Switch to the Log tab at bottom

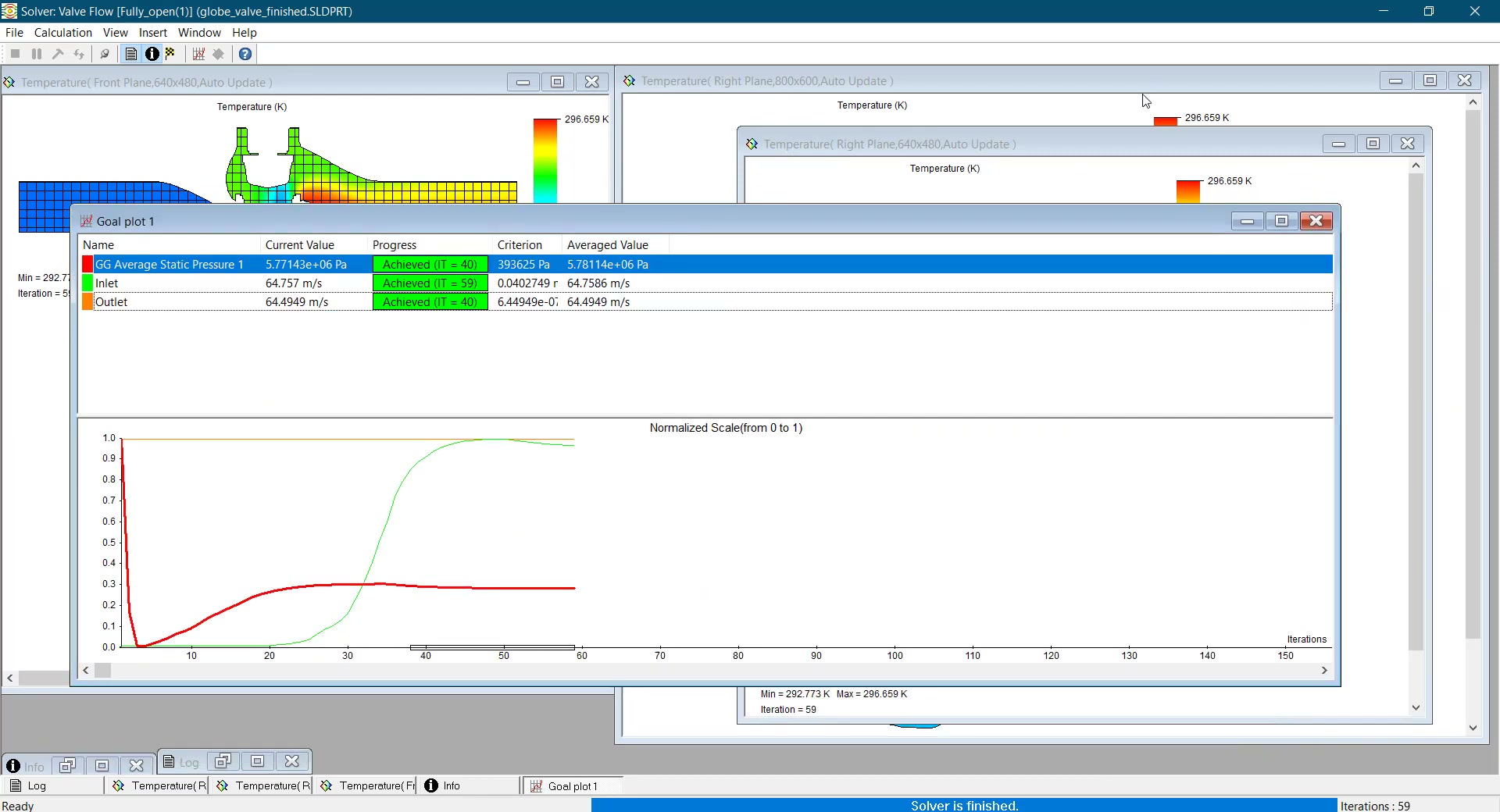tap(52, 785)
